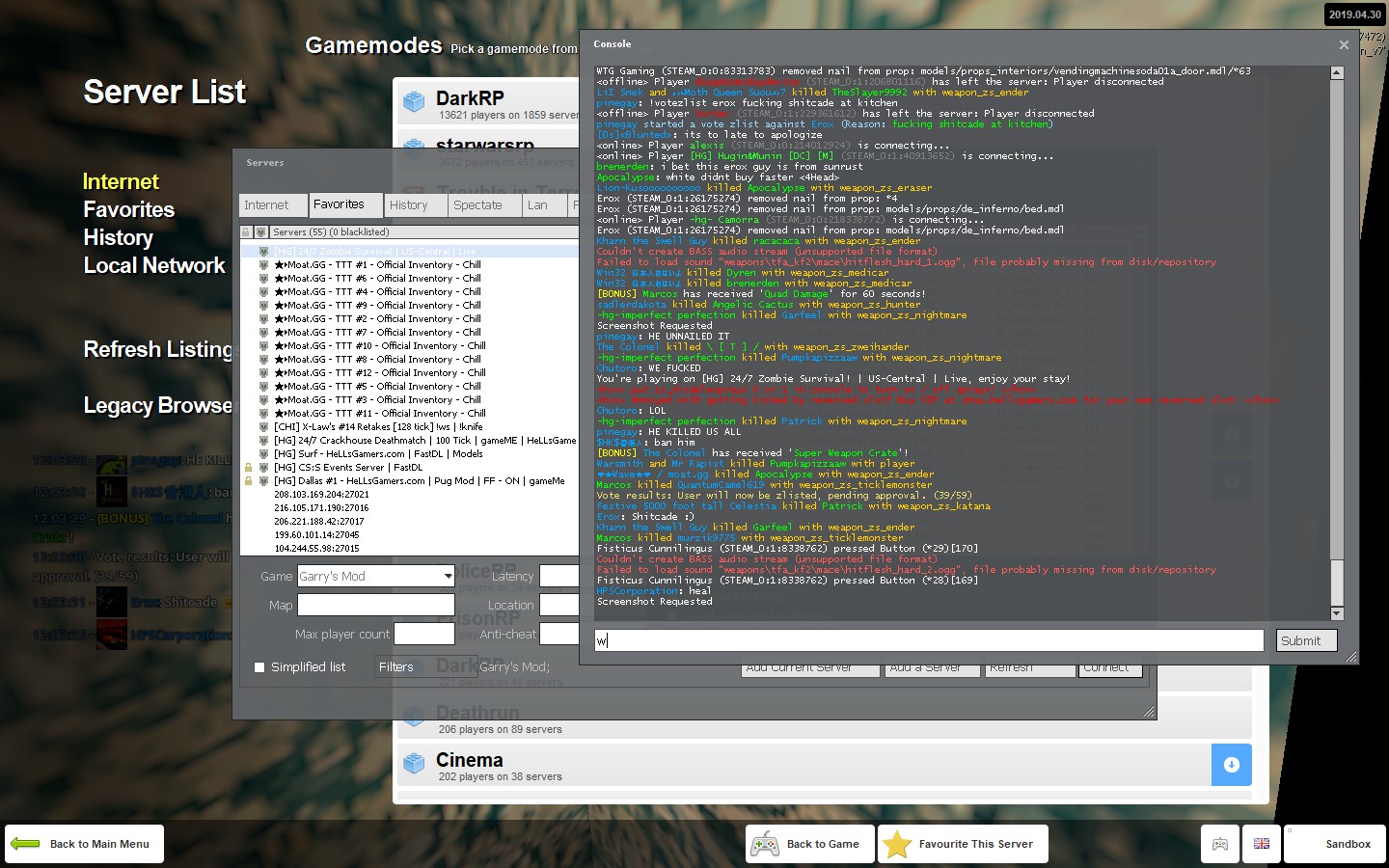Click the lock icon on the Dallas #1 row
Screen dimensions: 1389x868
(248, 481)
